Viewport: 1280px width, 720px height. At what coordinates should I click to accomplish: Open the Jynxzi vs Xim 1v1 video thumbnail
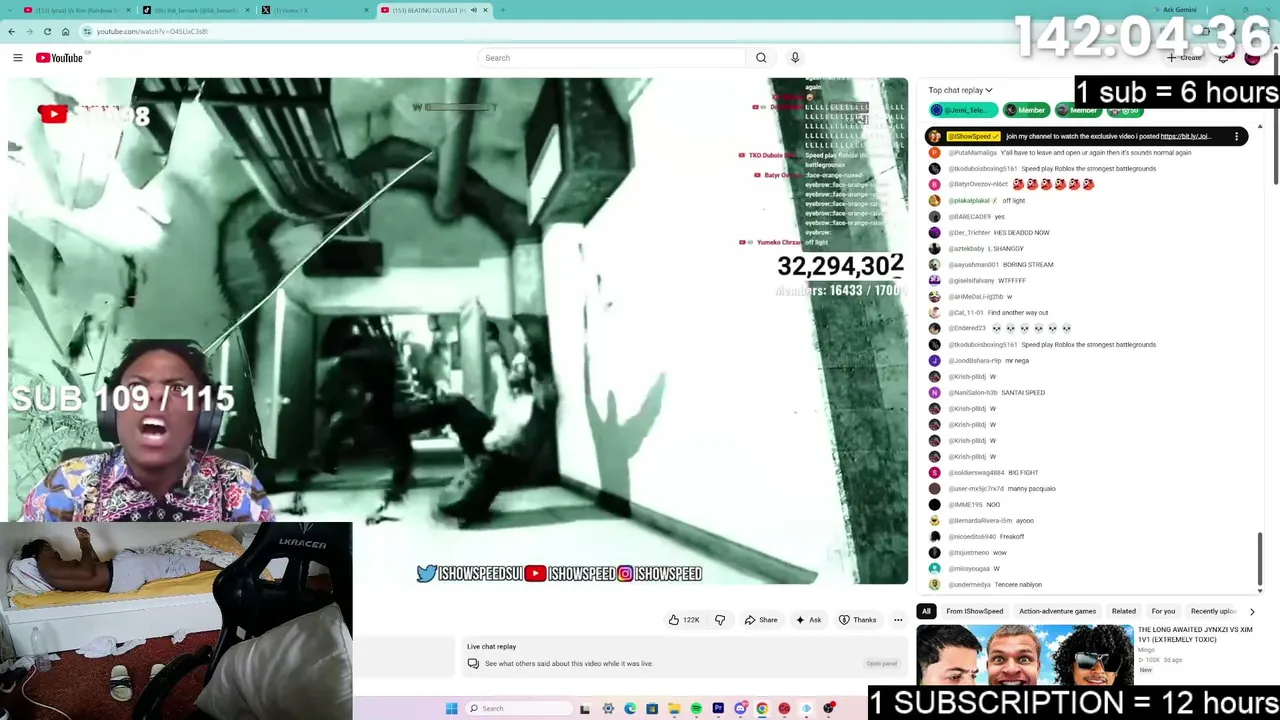(1025, 655)
